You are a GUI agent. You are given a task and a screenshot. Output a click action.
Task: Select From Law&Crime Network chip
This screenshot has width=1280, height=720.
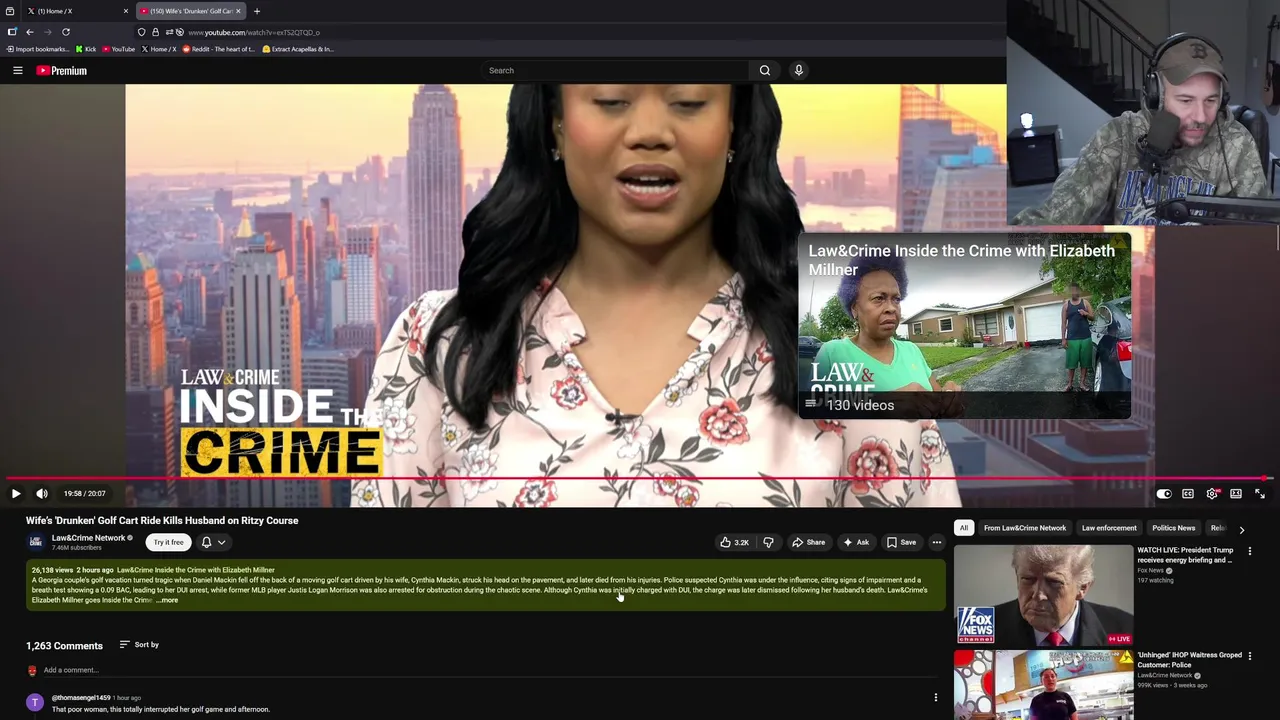[x=1025, y=528]
